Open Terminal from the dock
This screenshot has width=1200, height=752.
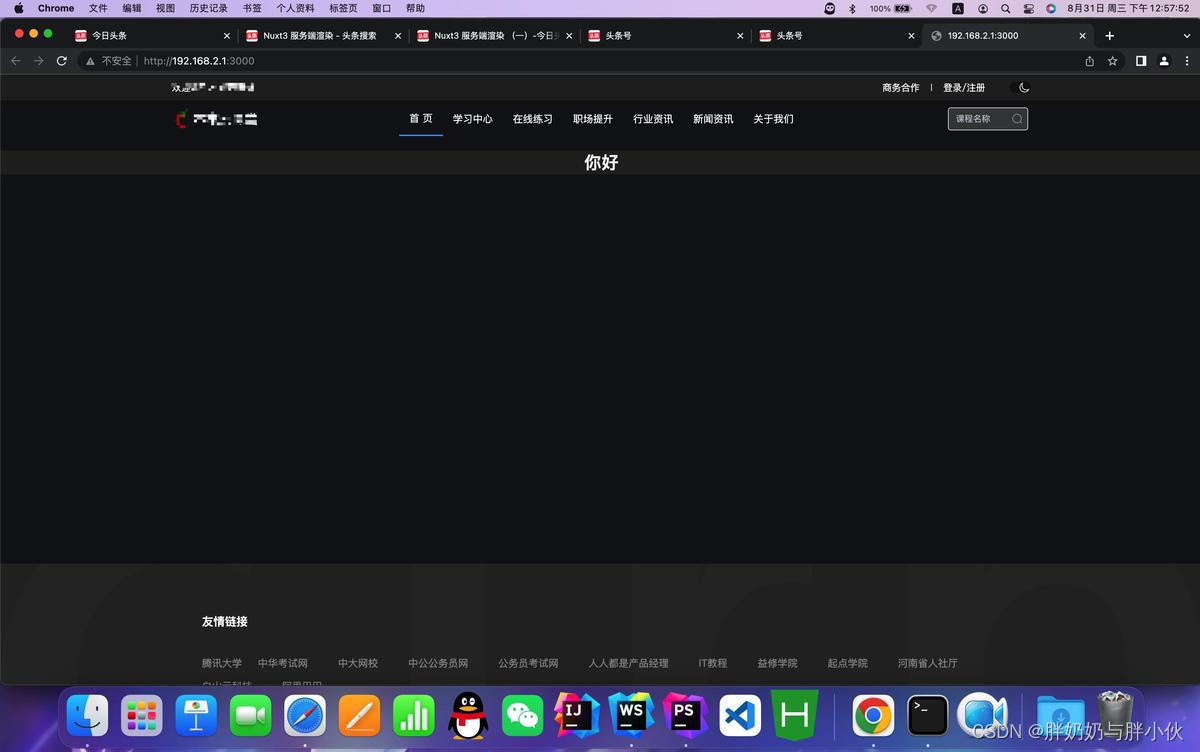(x=927, y=715)
